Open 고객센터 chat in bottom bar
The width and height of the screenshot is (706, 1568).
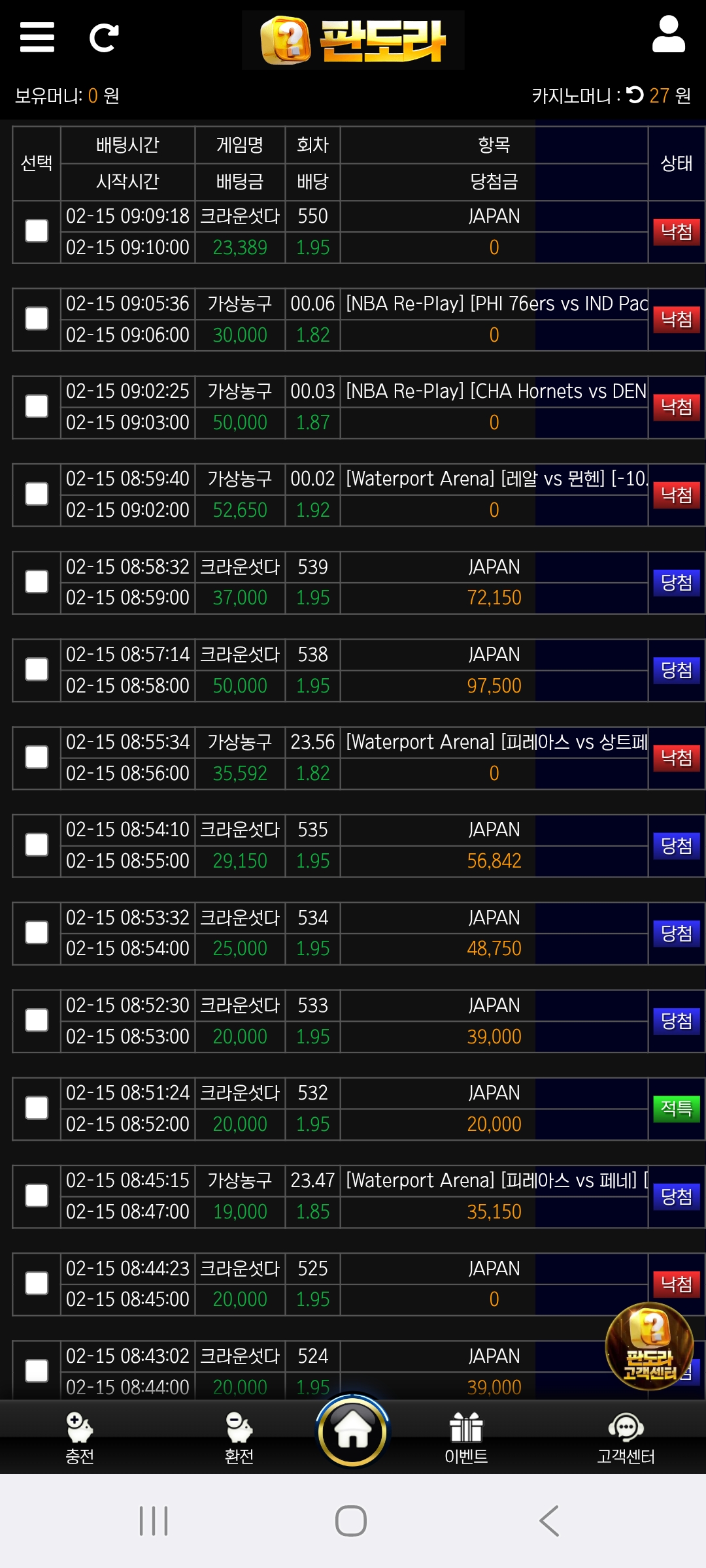[626, 1437]
